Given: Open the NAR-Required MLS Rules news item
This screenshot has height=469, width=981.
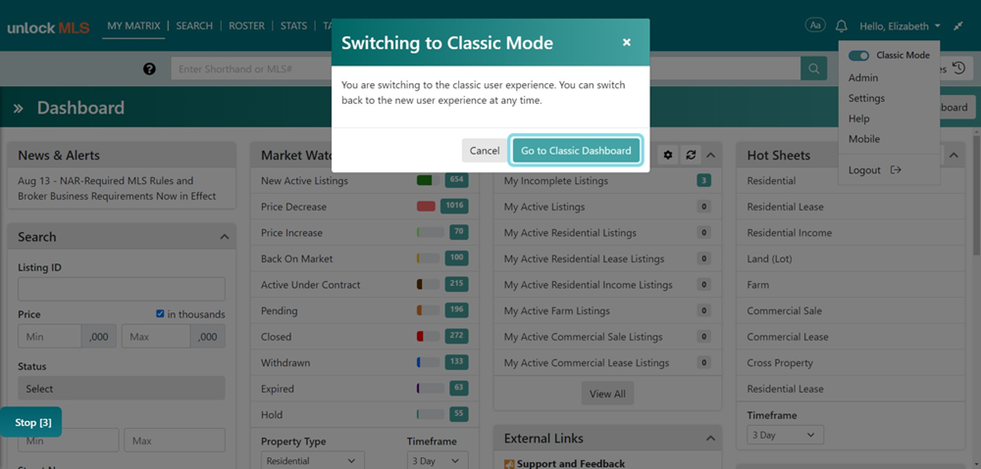Looking at the screenshot, I should [117, 188].
